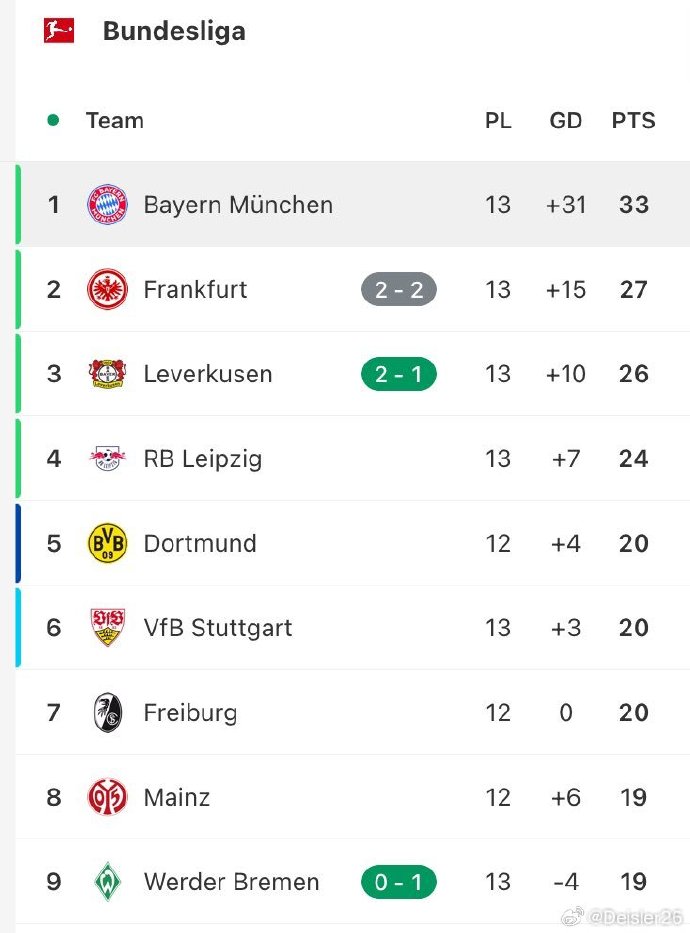Open the RB Leipzig team name
The width and height of the screenshot is (690, 933).
click(x=202, y=459)
